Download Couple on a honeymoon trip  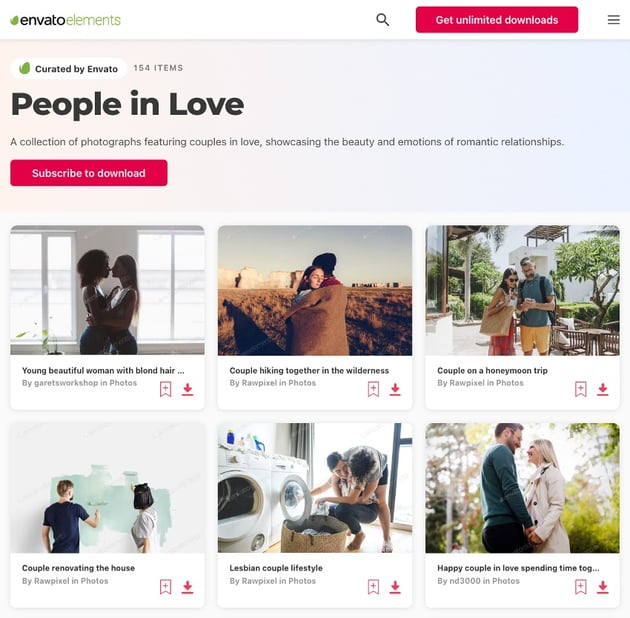(x=602, y=389)
